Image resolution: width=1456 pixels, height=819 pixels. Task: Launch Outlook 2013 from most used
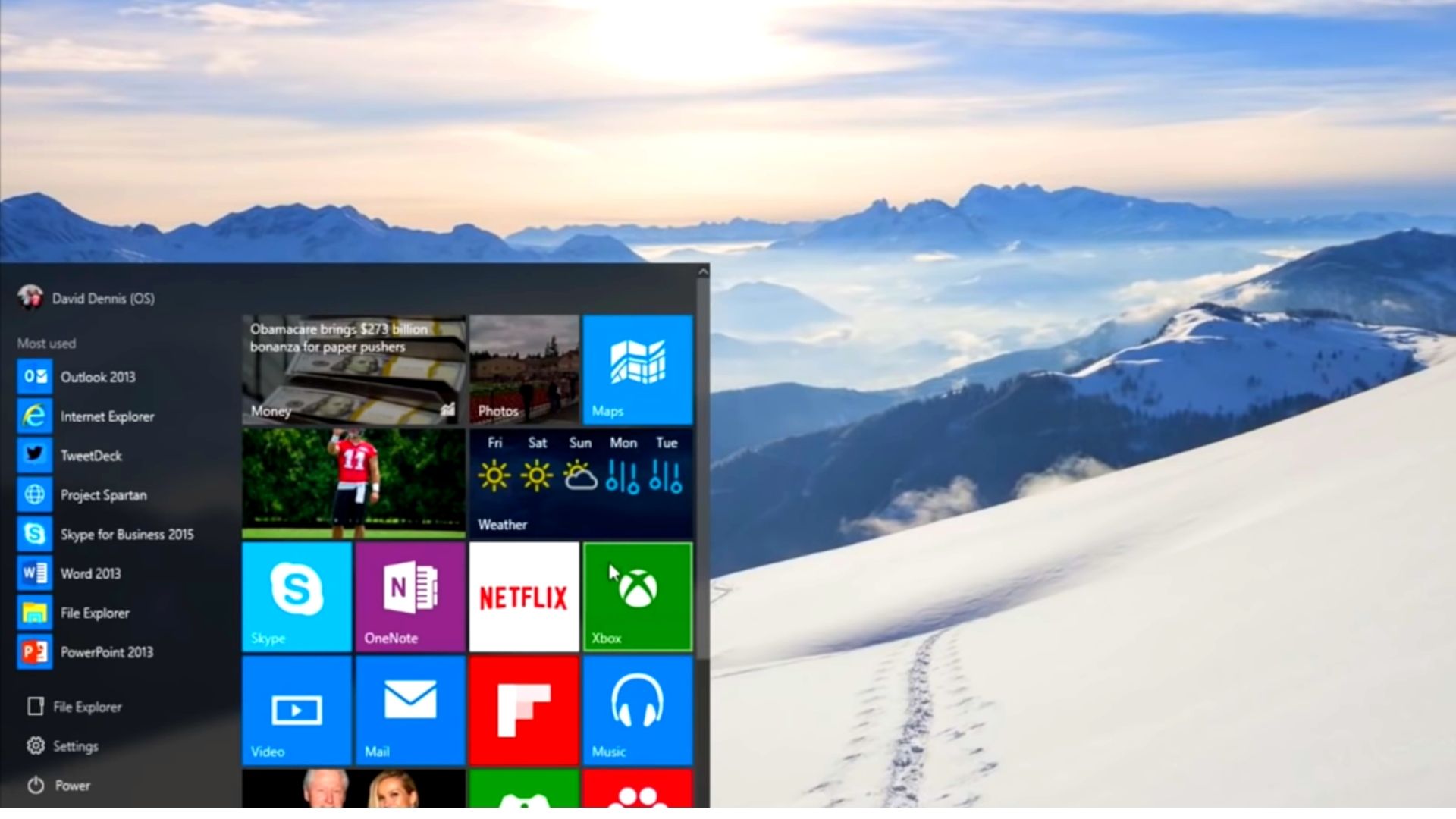coord(98,376)
